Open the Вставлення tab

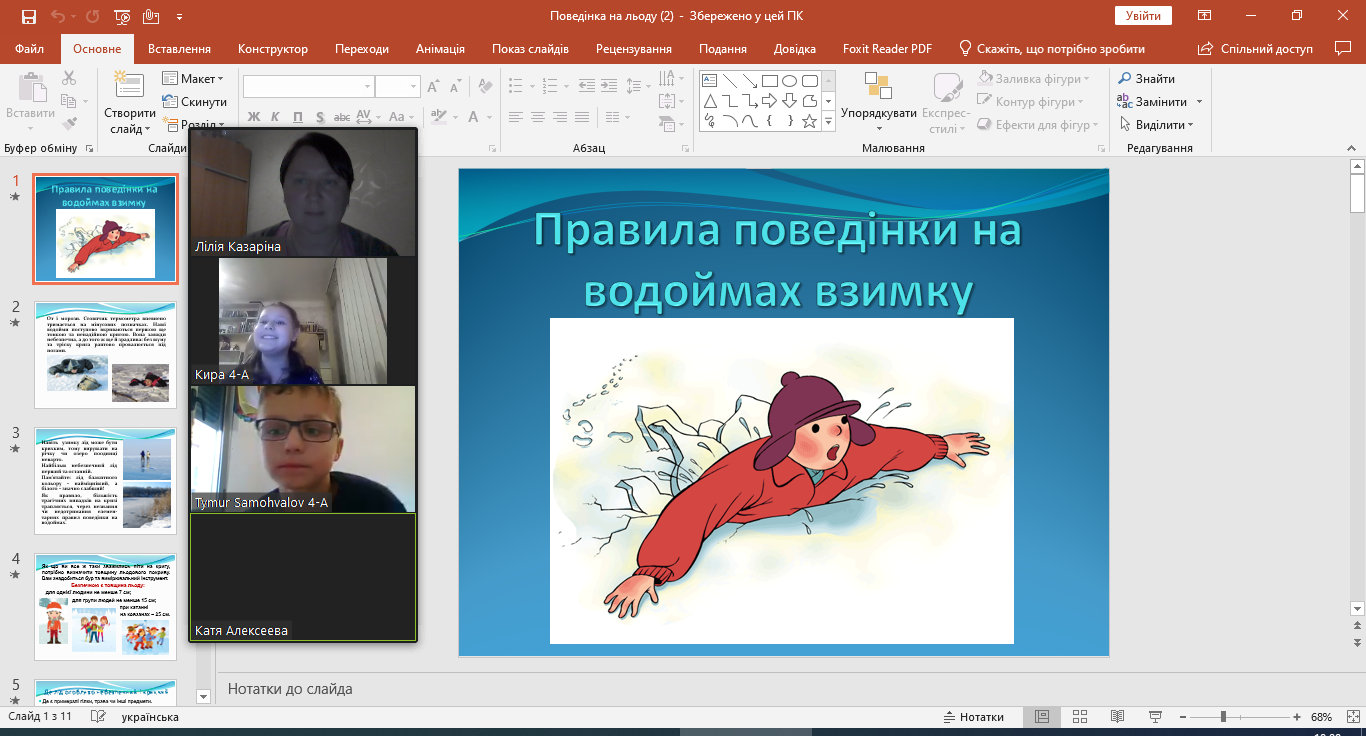[179, 49]
